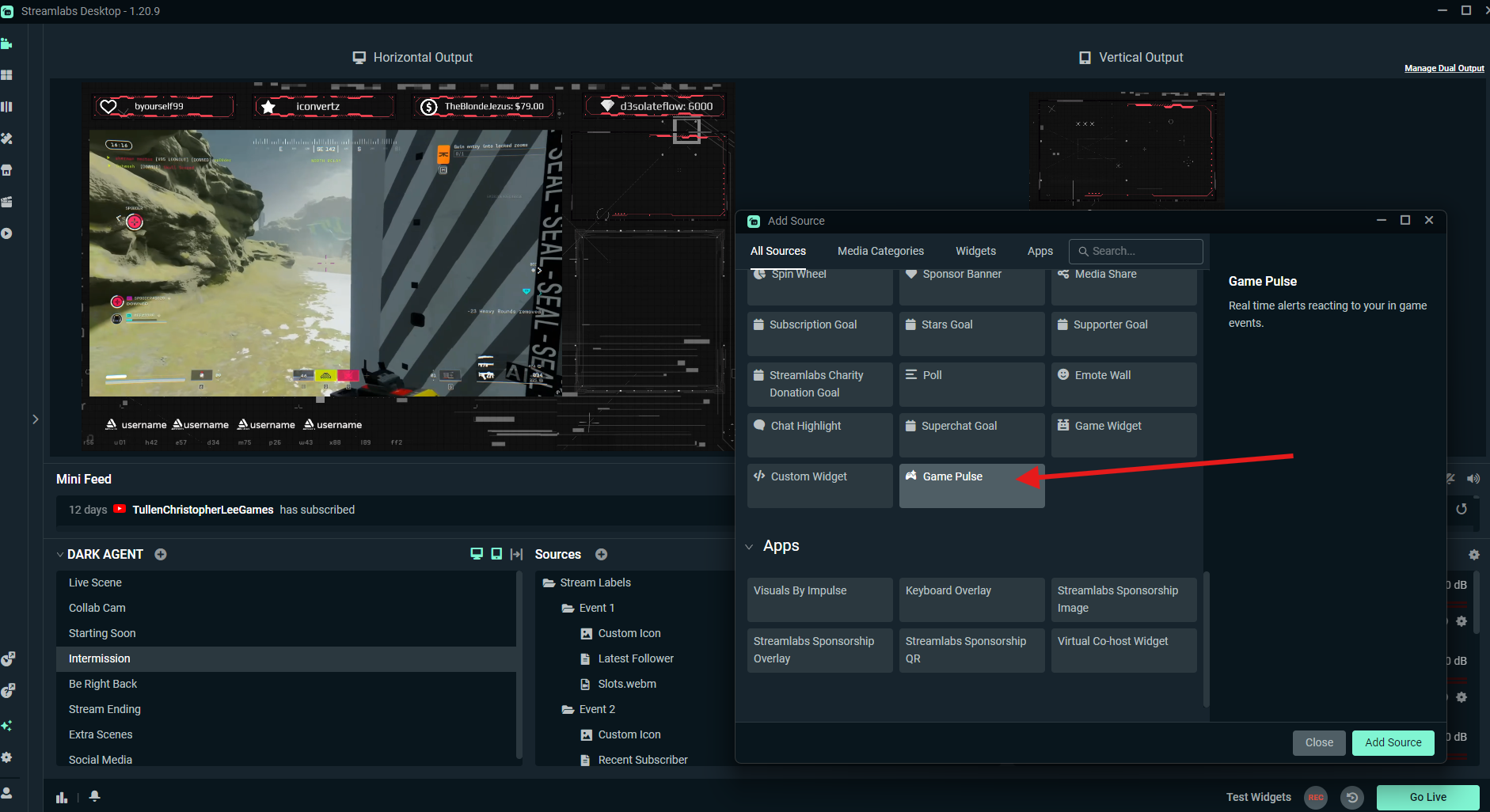1490x812 pixels.
Task: Collapse the Apps section chevron
Action: pyautogui.click(x=749, y=546)
